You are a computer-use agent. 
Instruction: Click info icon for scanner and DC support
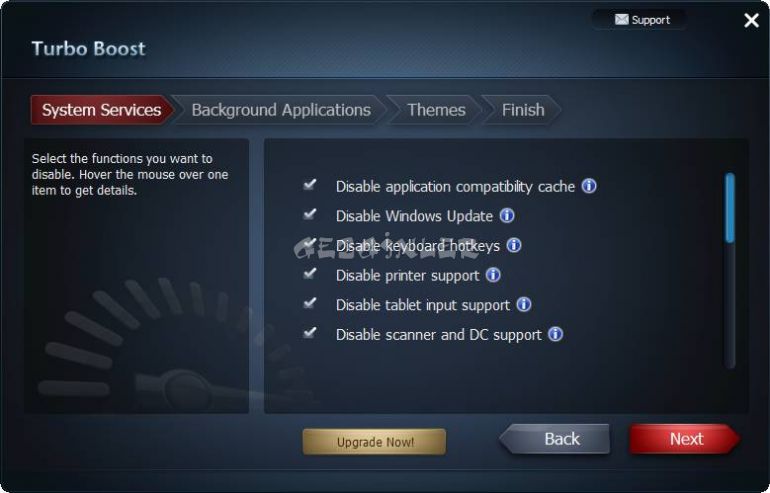555,334
